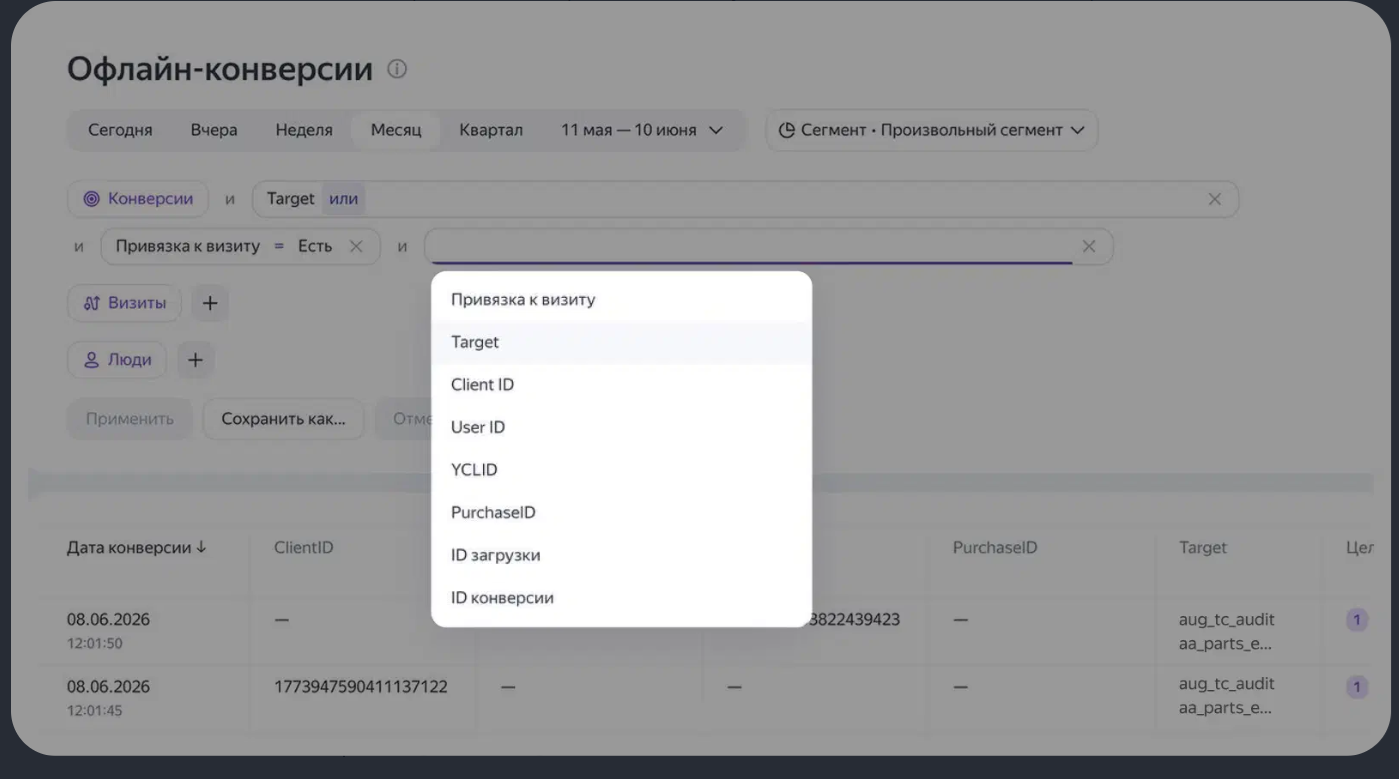This screenshot has height=779, width=1399.
Task: Add a condition next to Визиты
Action: pos(210,304)
